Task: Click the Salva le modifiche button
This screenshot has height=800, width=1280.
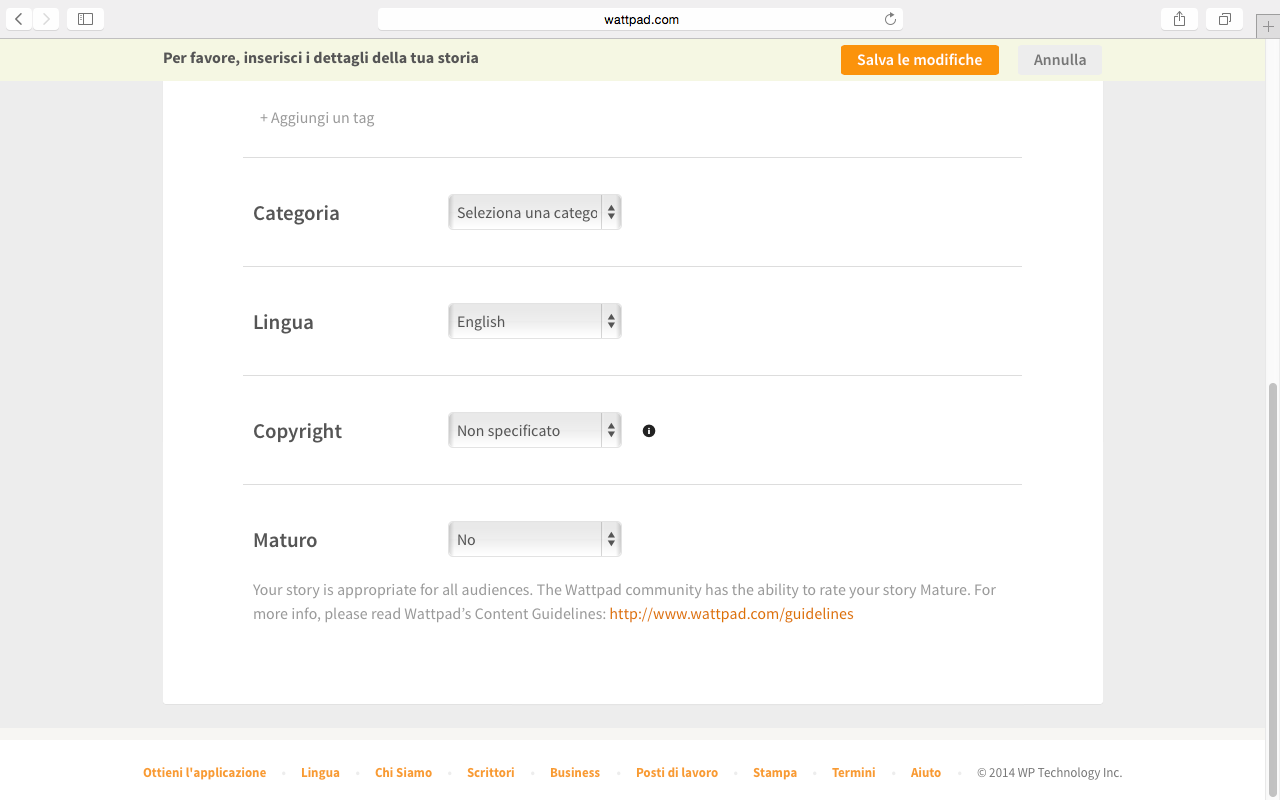Action: (919, 60)
